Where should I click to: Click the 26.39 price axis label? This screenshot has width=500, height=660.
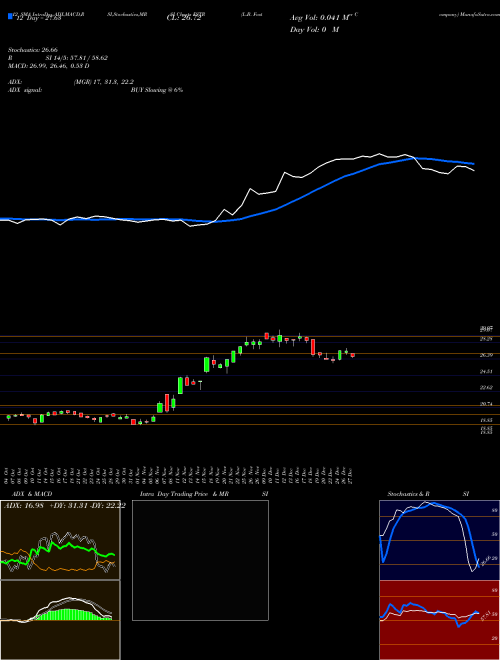pyautogui.click(x=487, y=355)
